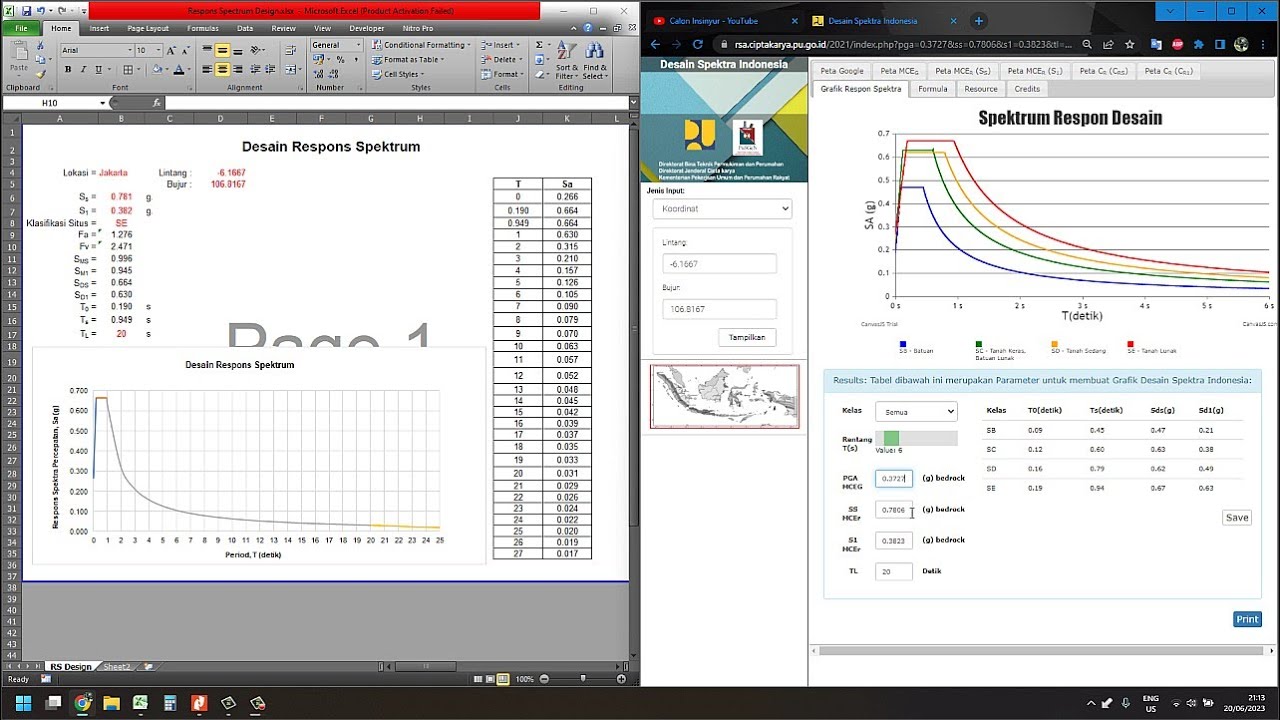Click the Save button beside the table
Viewport: 1280px width, 720px height.
1237,517
